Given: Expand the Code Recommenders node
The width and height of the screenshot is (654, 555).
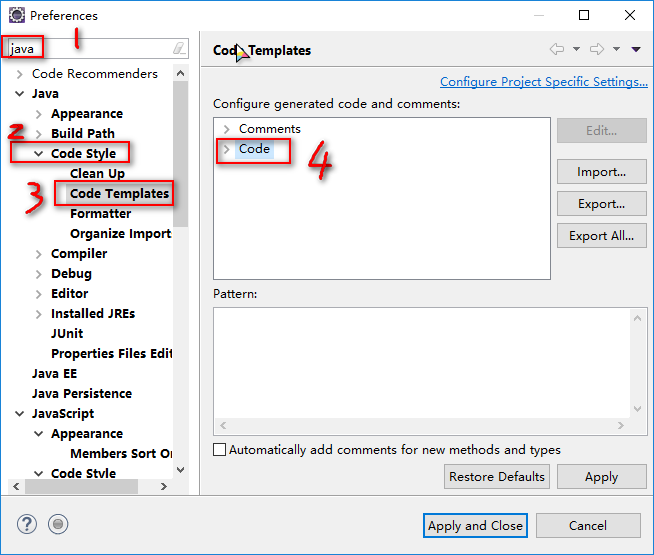Looking at the screenshot, I should [x=19, y=74].
